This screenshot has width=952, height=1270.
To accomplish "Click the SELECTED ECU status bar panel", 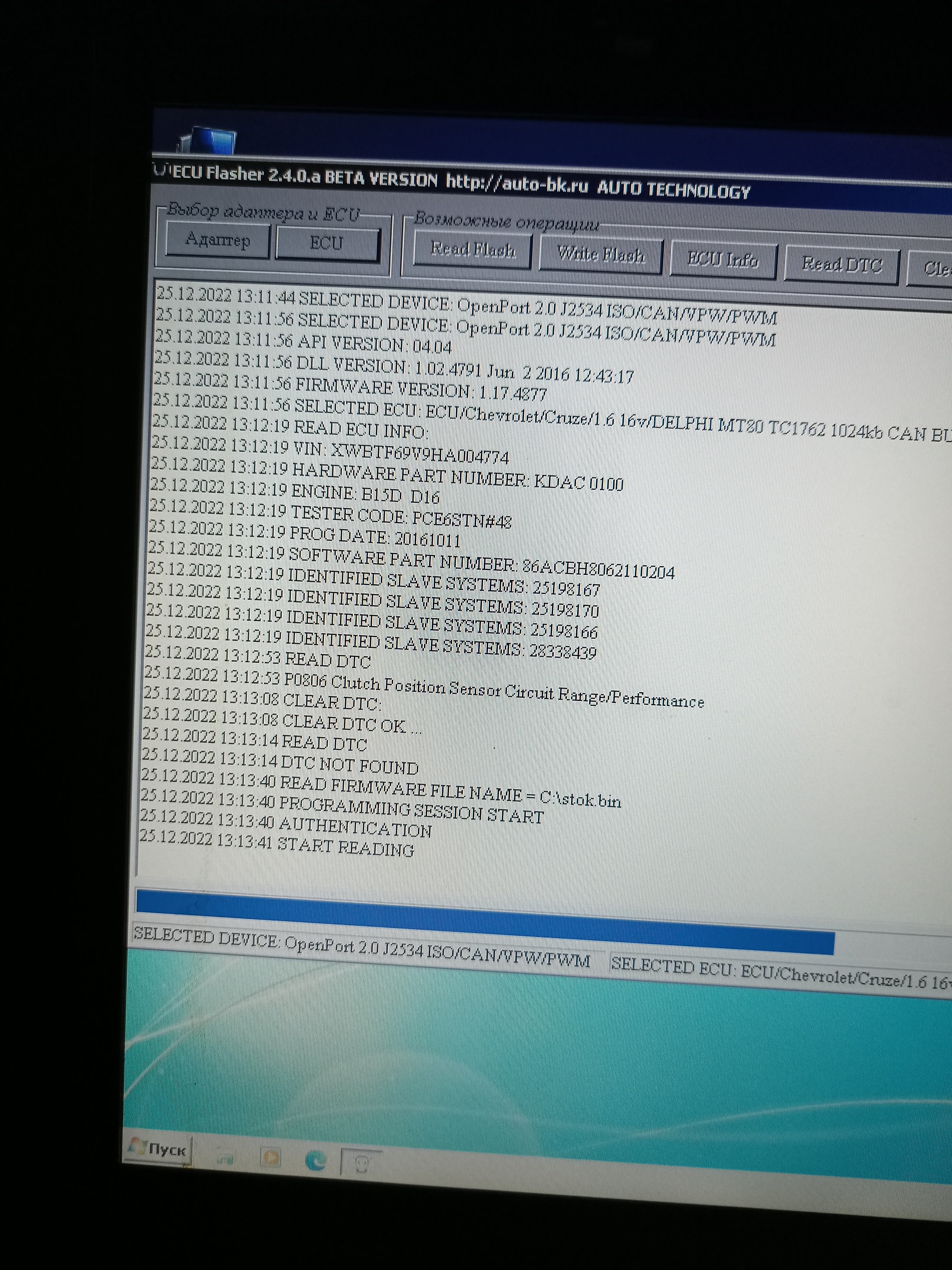I will 780,972.
